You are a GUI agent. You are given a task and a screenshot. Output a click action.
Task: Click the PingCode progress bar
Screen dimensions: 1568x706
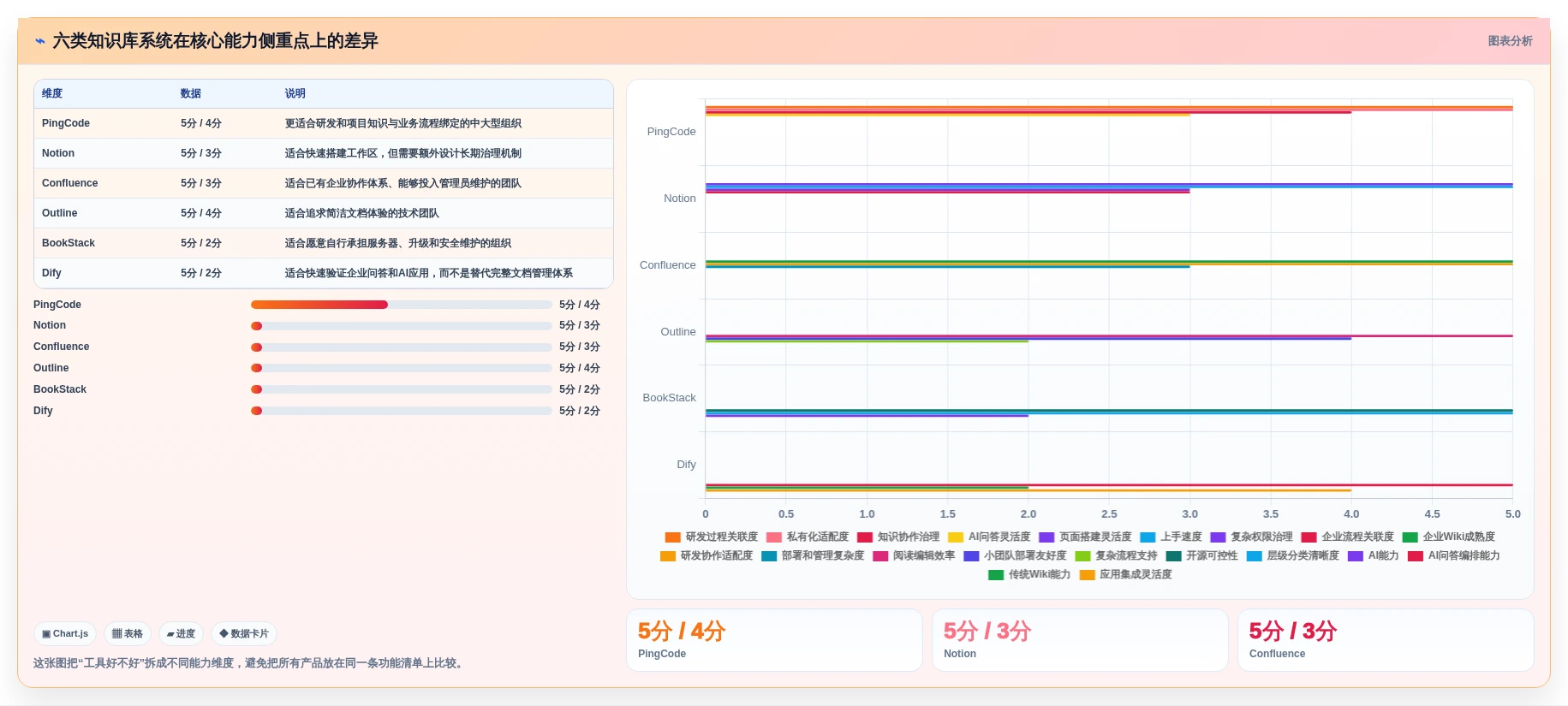(402, 305)
